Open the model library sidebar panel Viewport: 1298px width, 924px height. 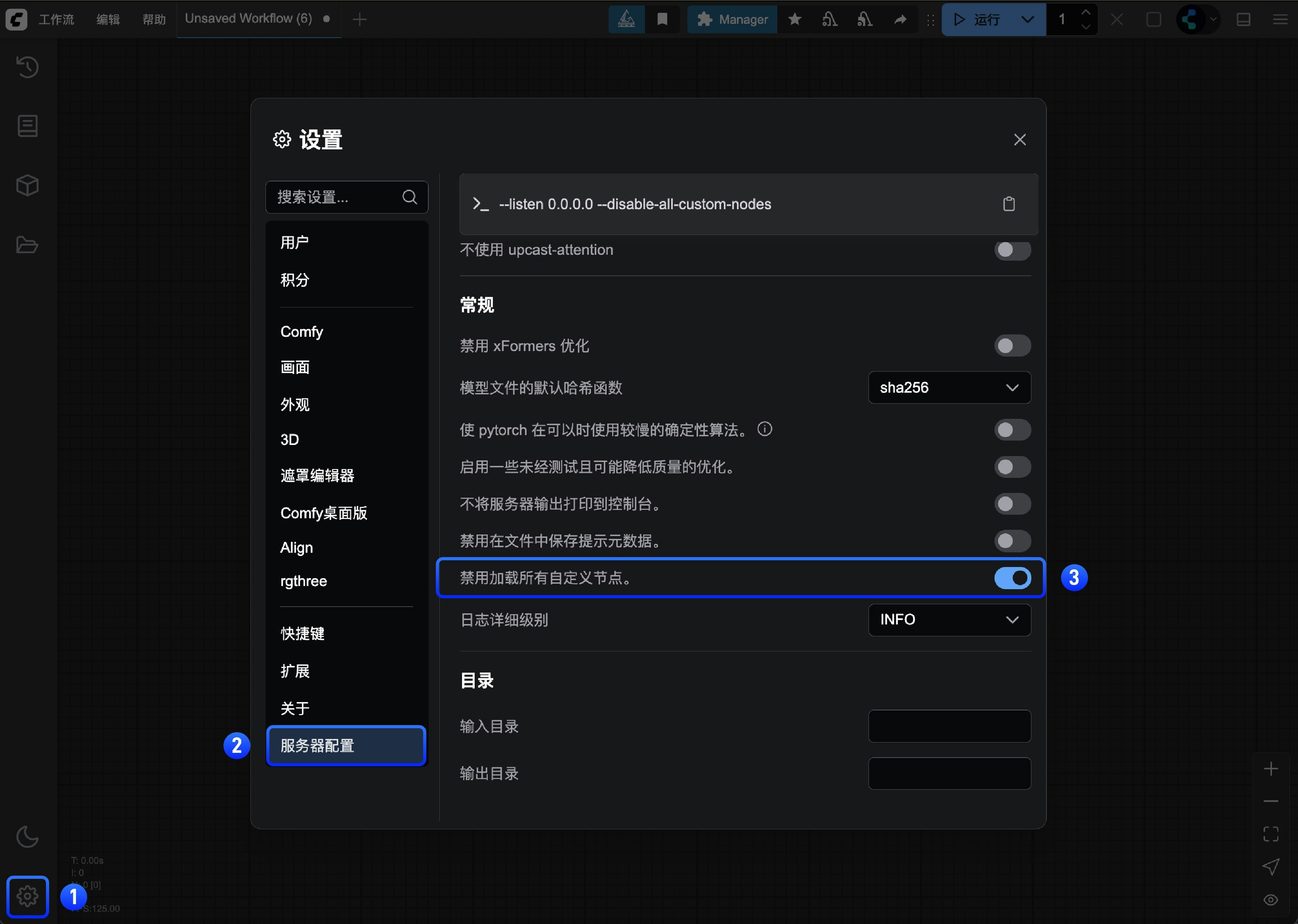pyautogui.click(x=27, y=185)
